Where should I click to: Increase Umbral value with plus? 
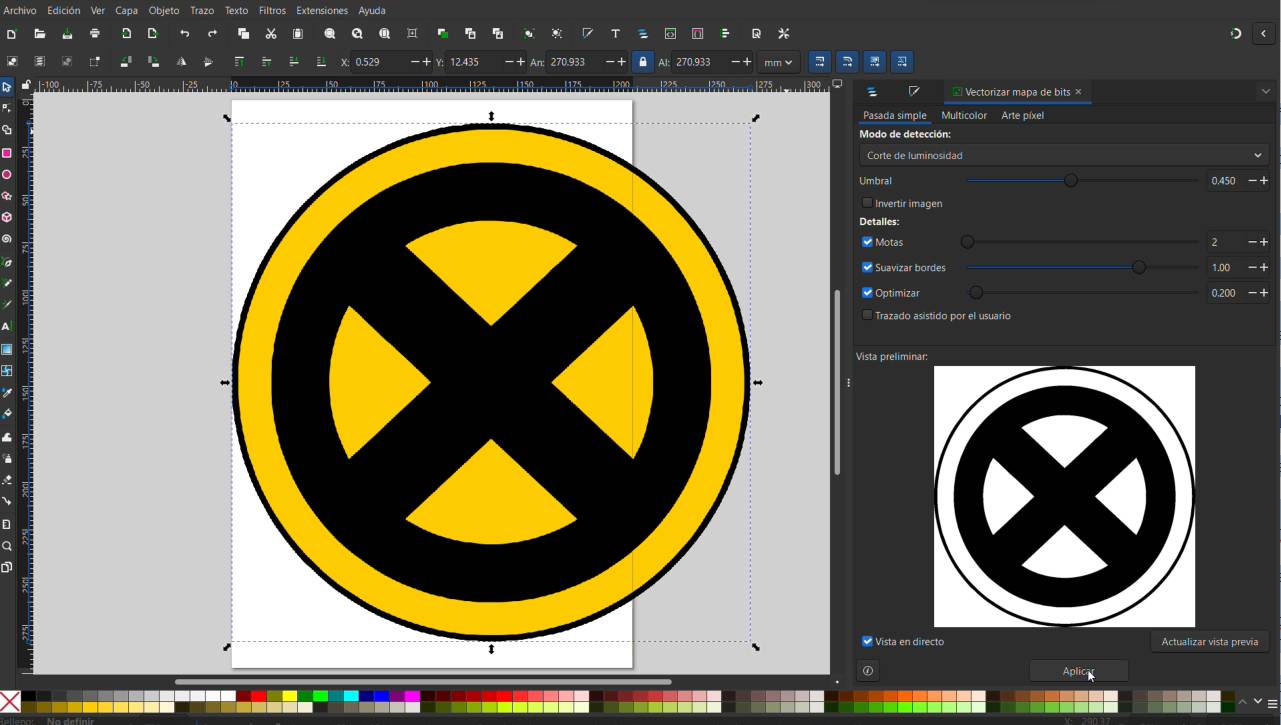tap(1264, 181)
